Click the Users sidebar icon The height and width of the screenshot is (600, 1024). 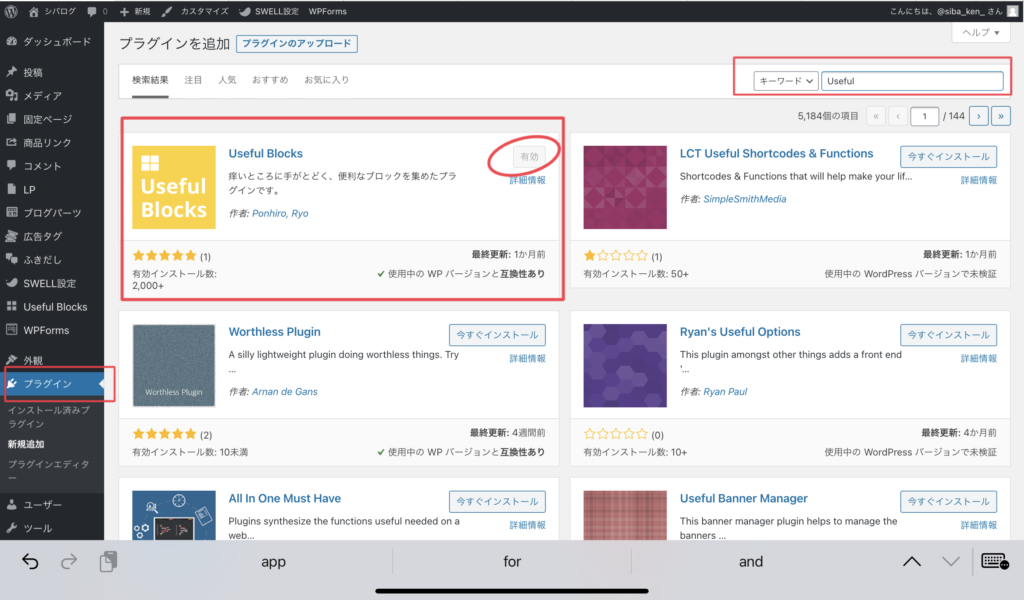11,505
